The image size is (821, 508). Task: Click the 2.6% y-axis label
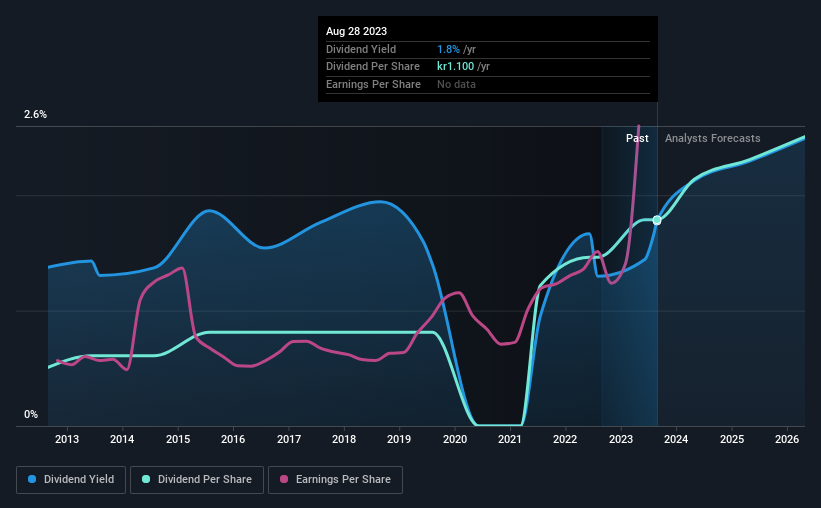[35, 114]
